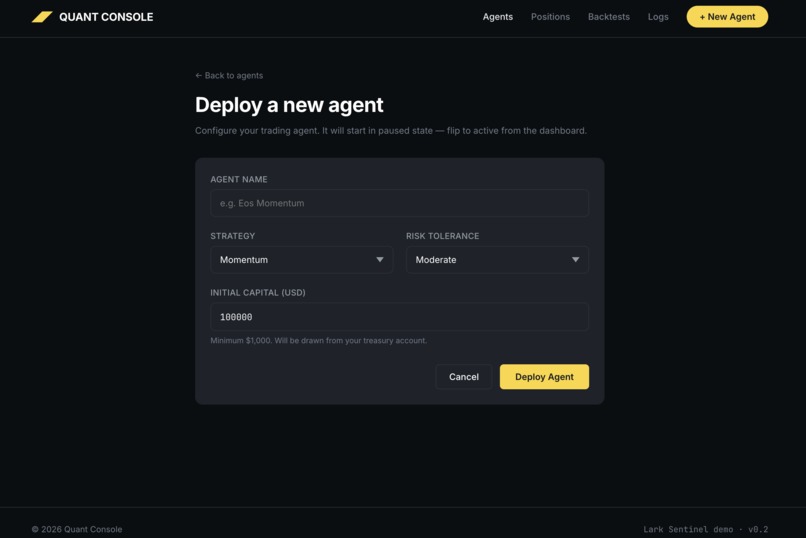Screen dimensions: 806x538
Task: Click the Deploy Agent button
Action: (544, 377)
